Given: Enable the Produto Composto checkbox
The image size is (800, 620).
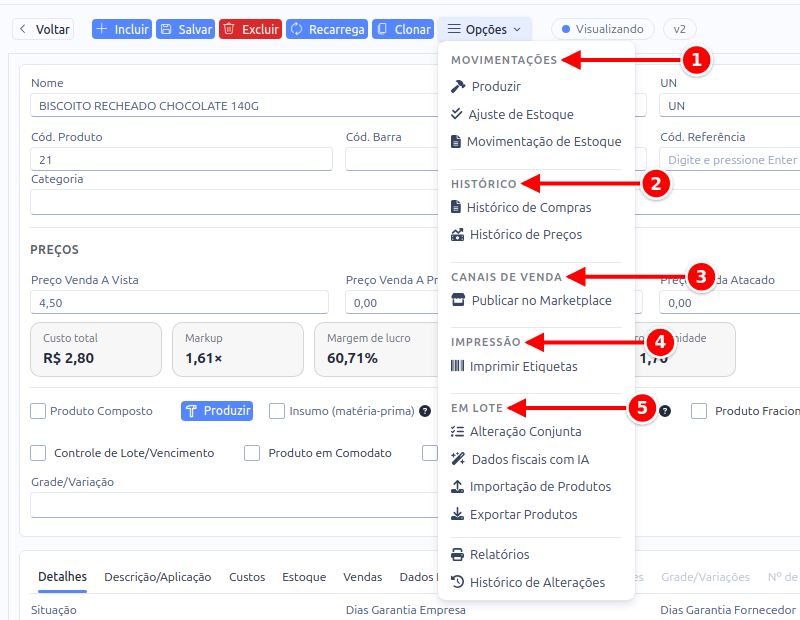Looking at the screenshot, I should click(38, 411).
